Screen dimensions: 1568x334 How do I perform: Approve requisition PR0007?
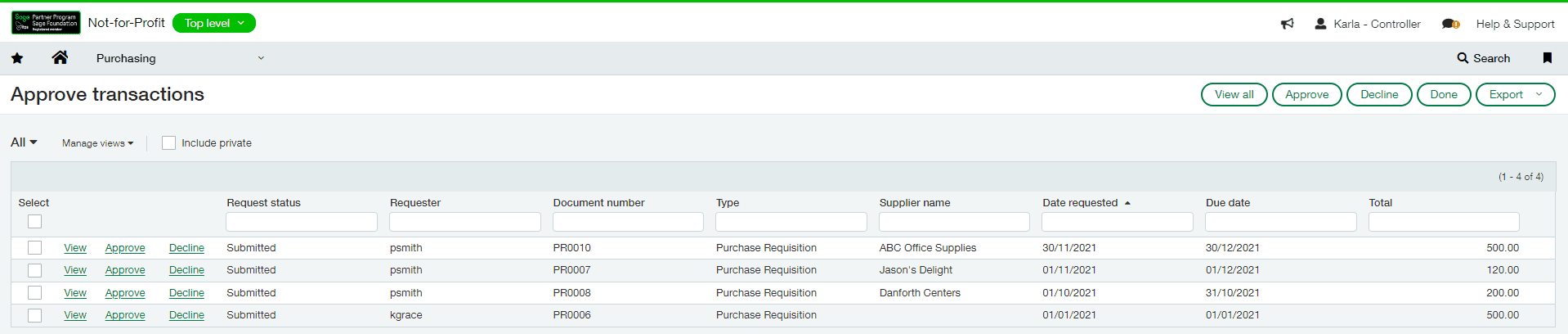[125, 270]
